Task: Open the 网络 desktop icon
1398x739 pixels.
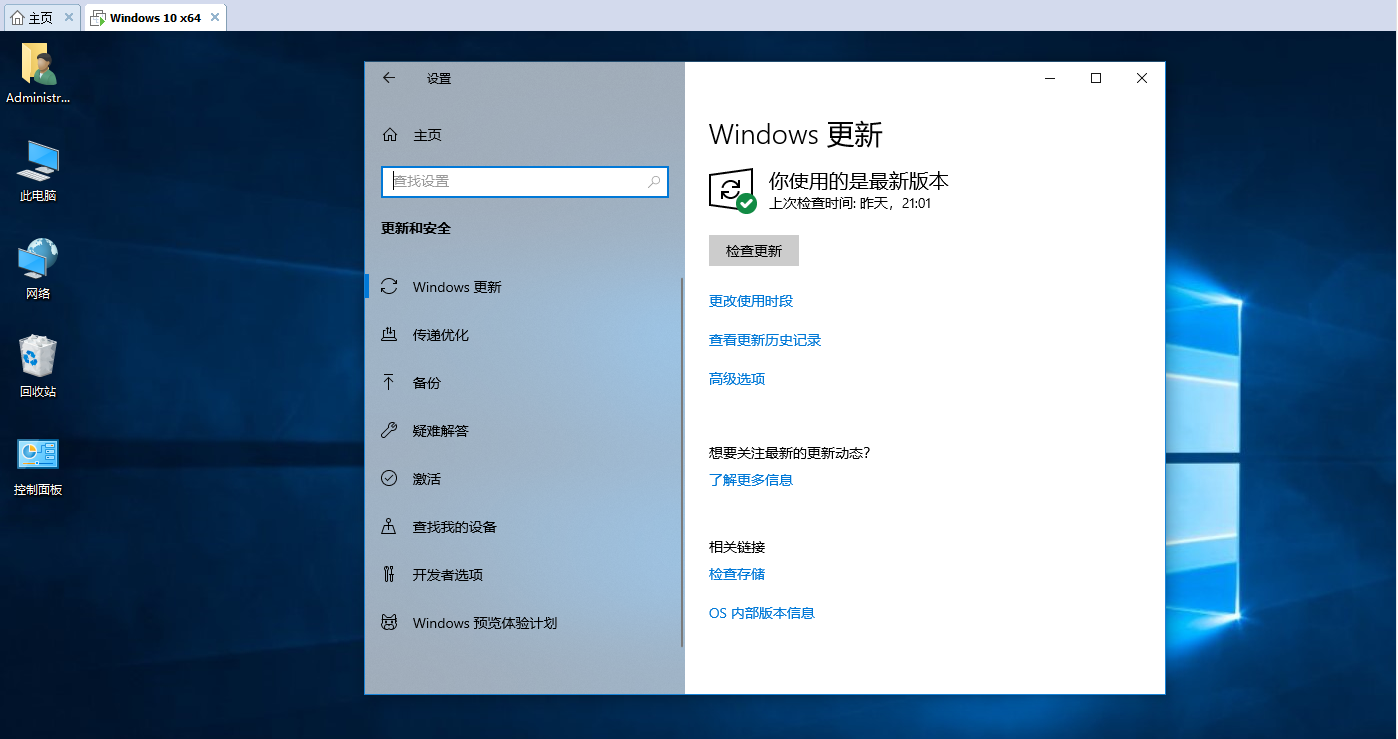Action: point(38,259)
